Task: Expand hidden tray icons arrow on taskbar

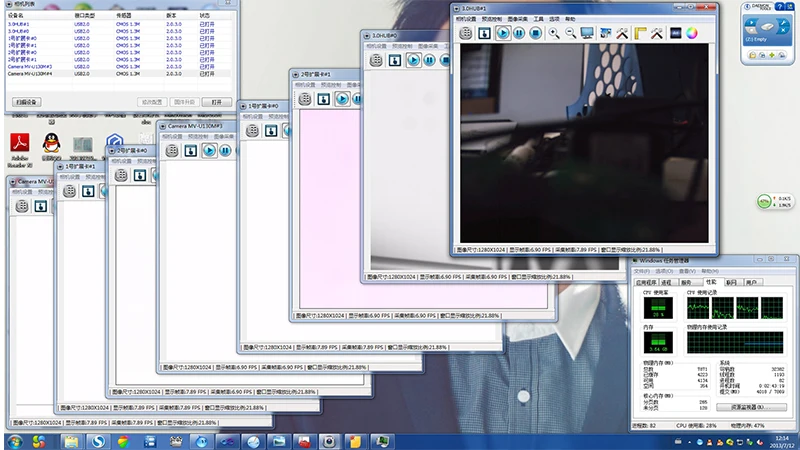Action: (x=689, y=442)
